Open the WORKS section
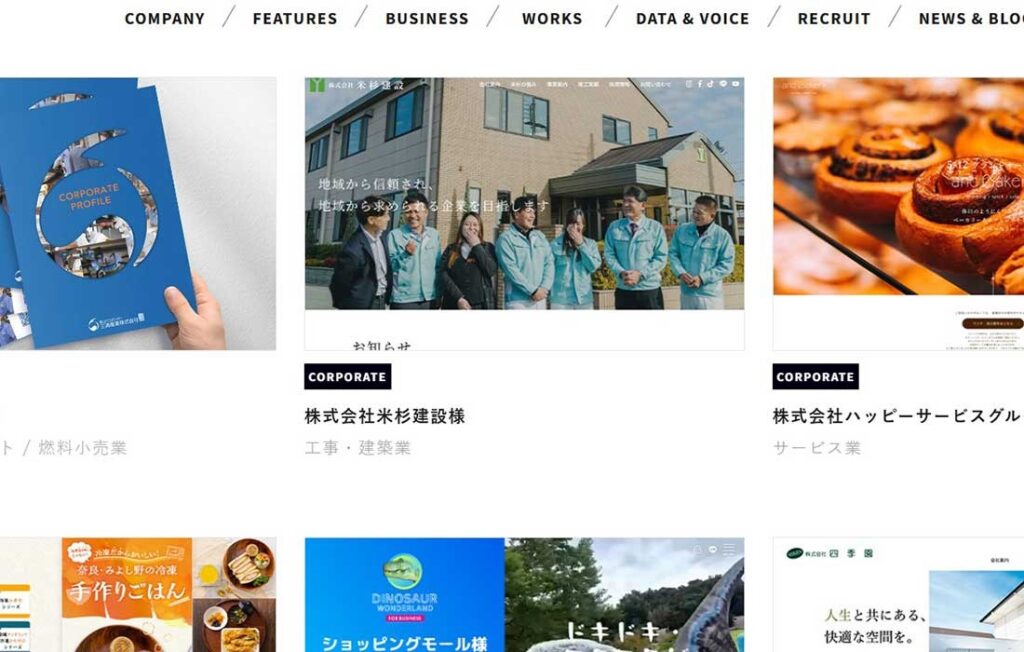 552,19
